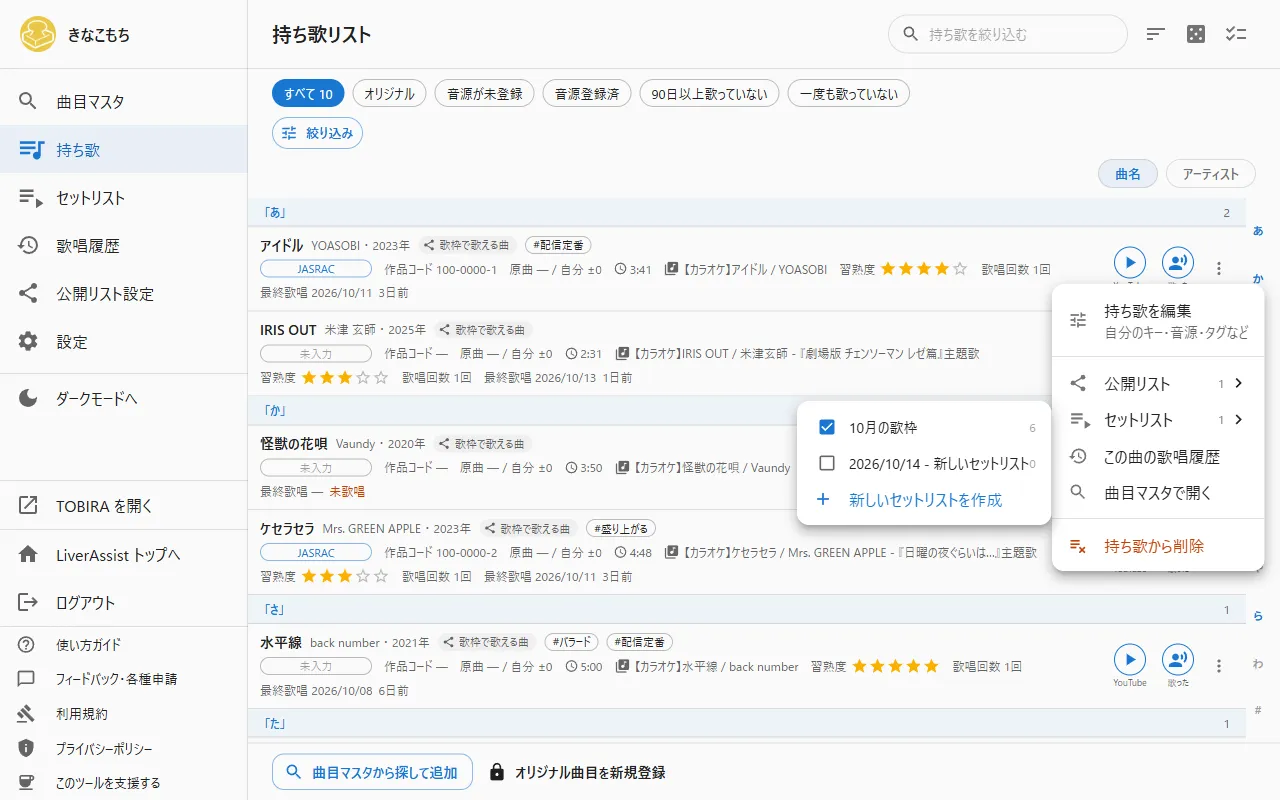Click the random dice icon in header
1280x800 pixels.
tap(1196, 34)
